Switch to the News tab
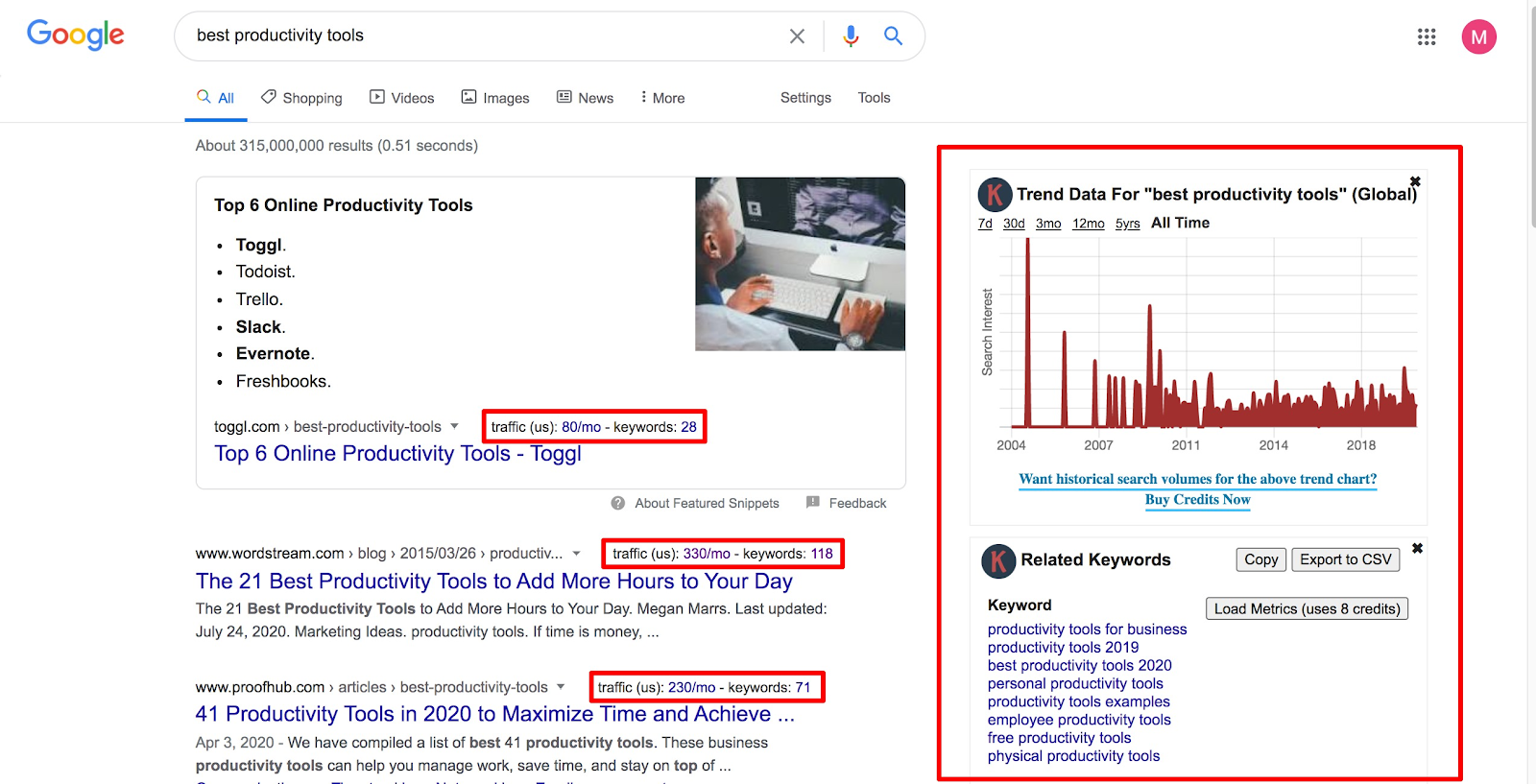The width and height of the screenshot is (1536, 784). point(586,98)
